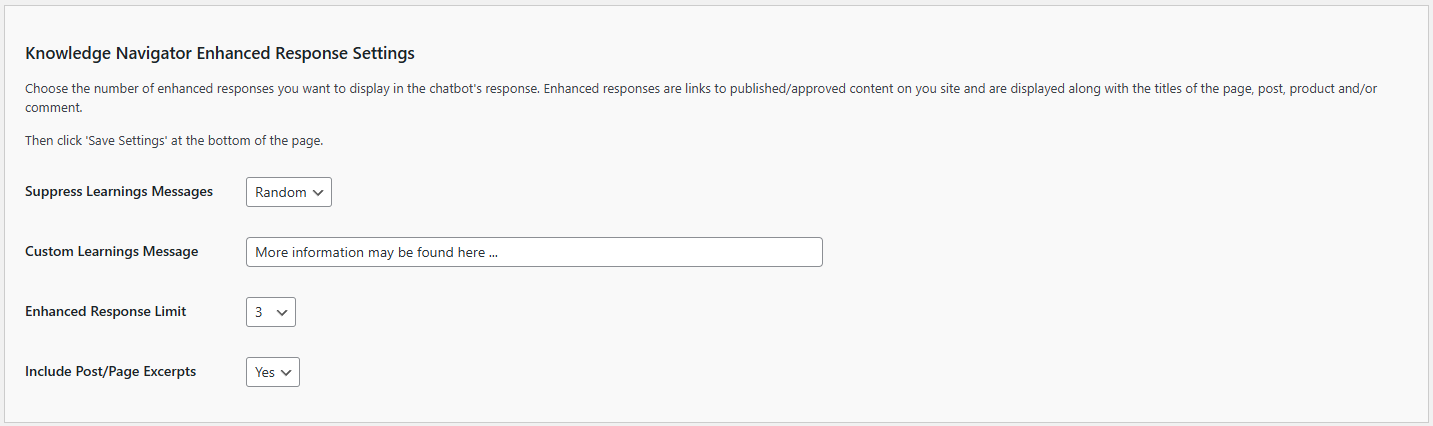Image resolution: width=1433 pixels, height=426 pixels.
Task: Click the Include Post/Page Excerpts label
Action: point(111,371)
